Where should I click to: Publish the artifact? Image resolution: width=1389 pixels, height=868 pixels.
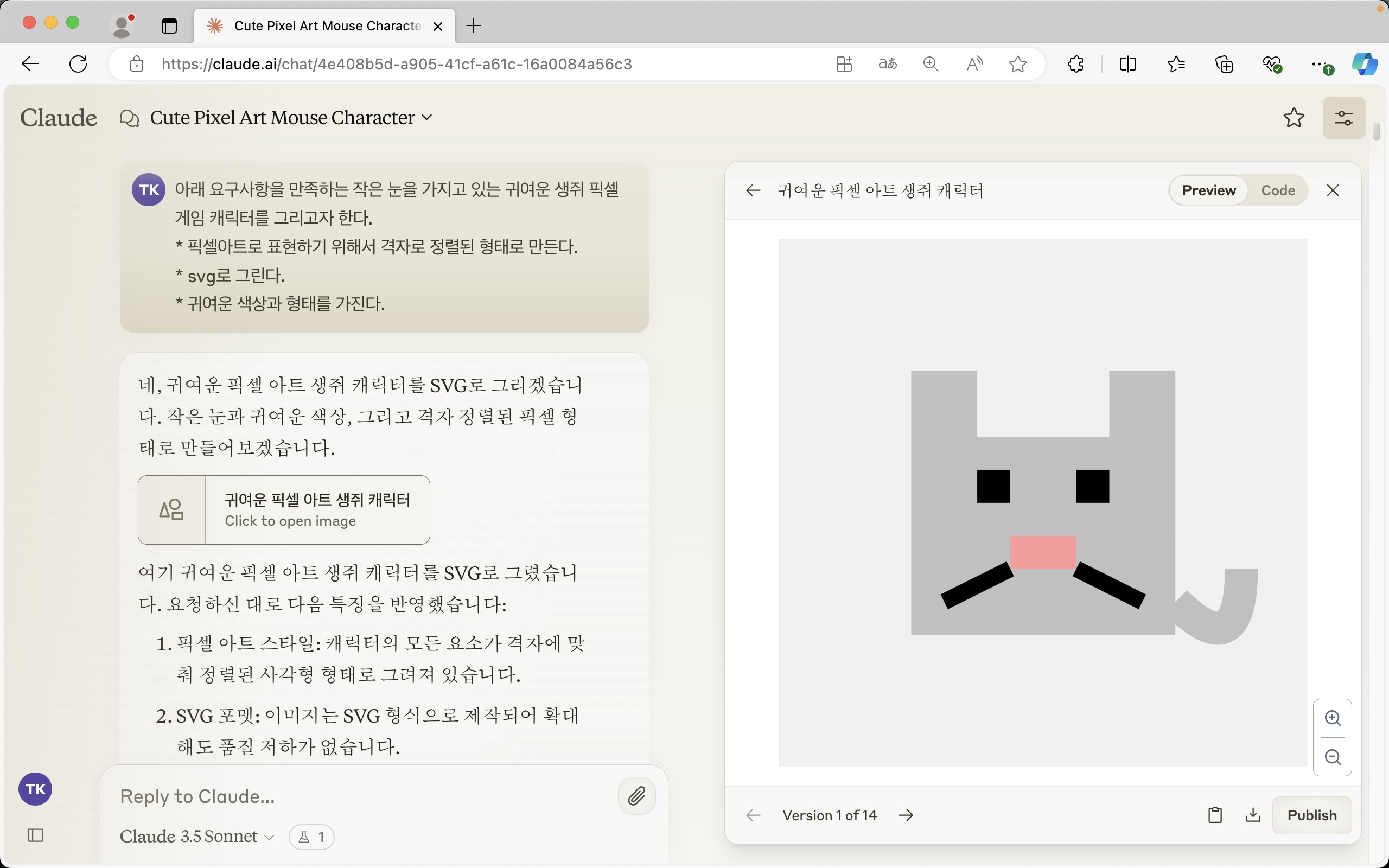[x=1311, y=815]
